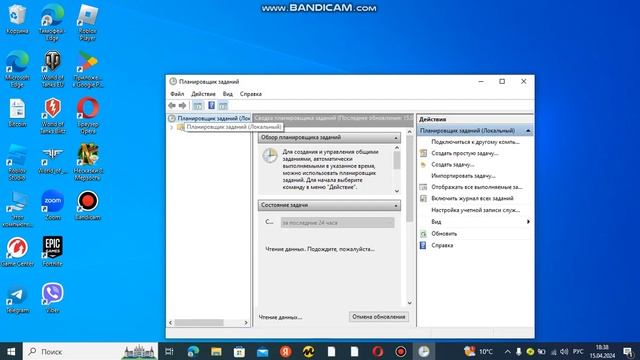Select the World of Tanks EU desktop icon
The height and width of the screenshot is (360, 640).
pos(52,69)
